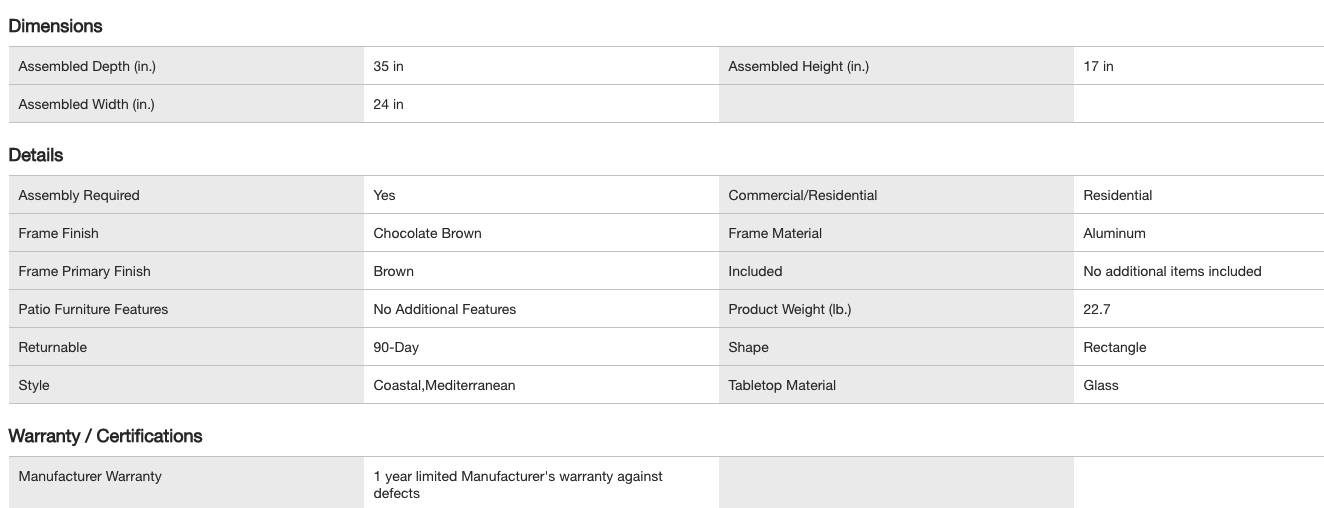Click the Product Weight (lb.) label
1324x508 pixels.
point(789,309)
